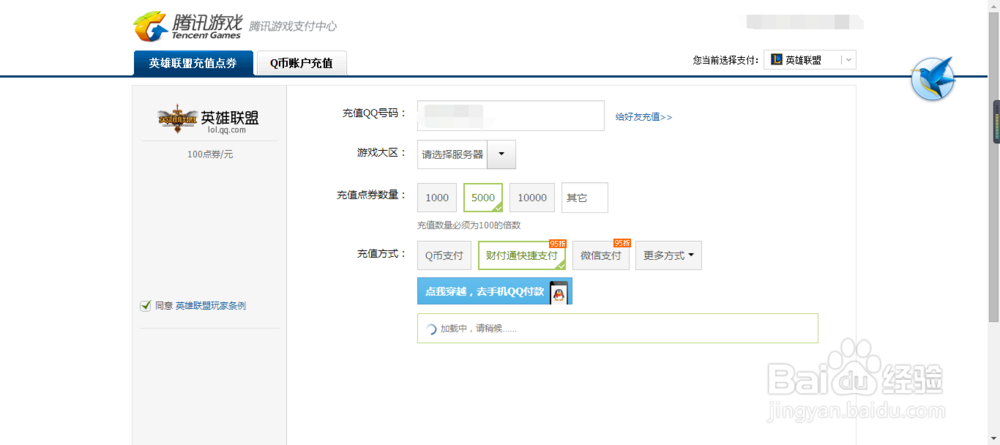The width and height of the screenshot is (1000, 445).
Task: Select the 5000 coupon amount
Action: point(483,198)
